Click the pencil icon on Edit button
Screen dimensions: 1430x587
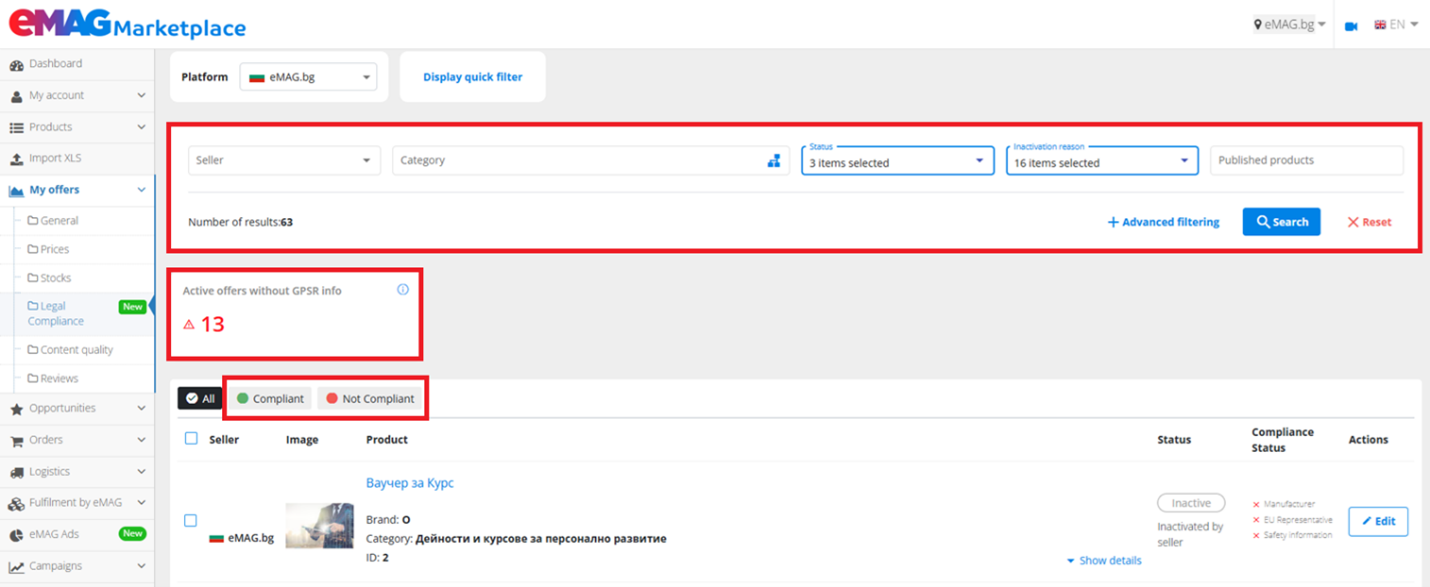1366,521
